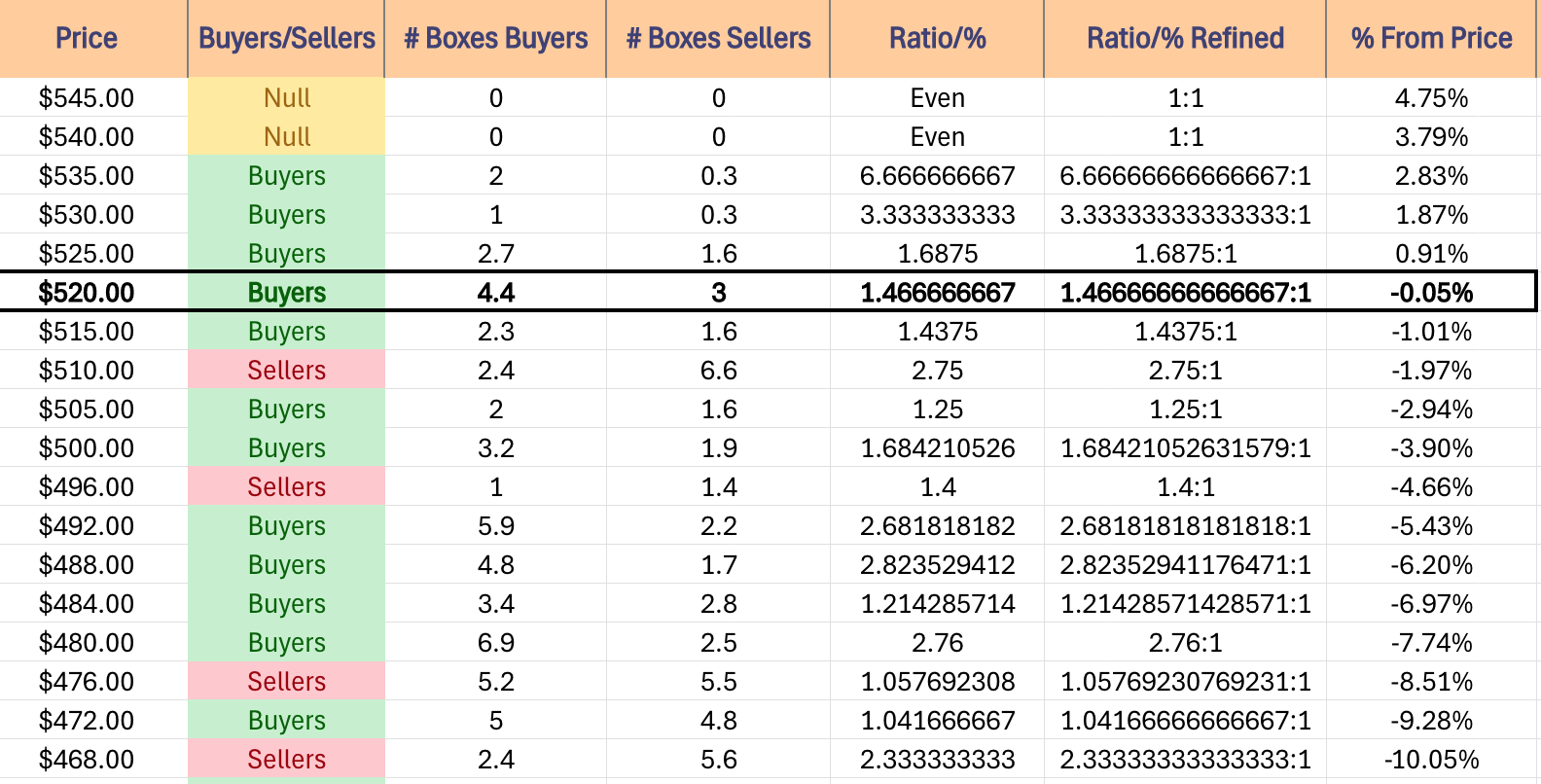Select the 6.6 sellers boxes cell at $510.00
1541x784 pixels.
click(718, 370)
